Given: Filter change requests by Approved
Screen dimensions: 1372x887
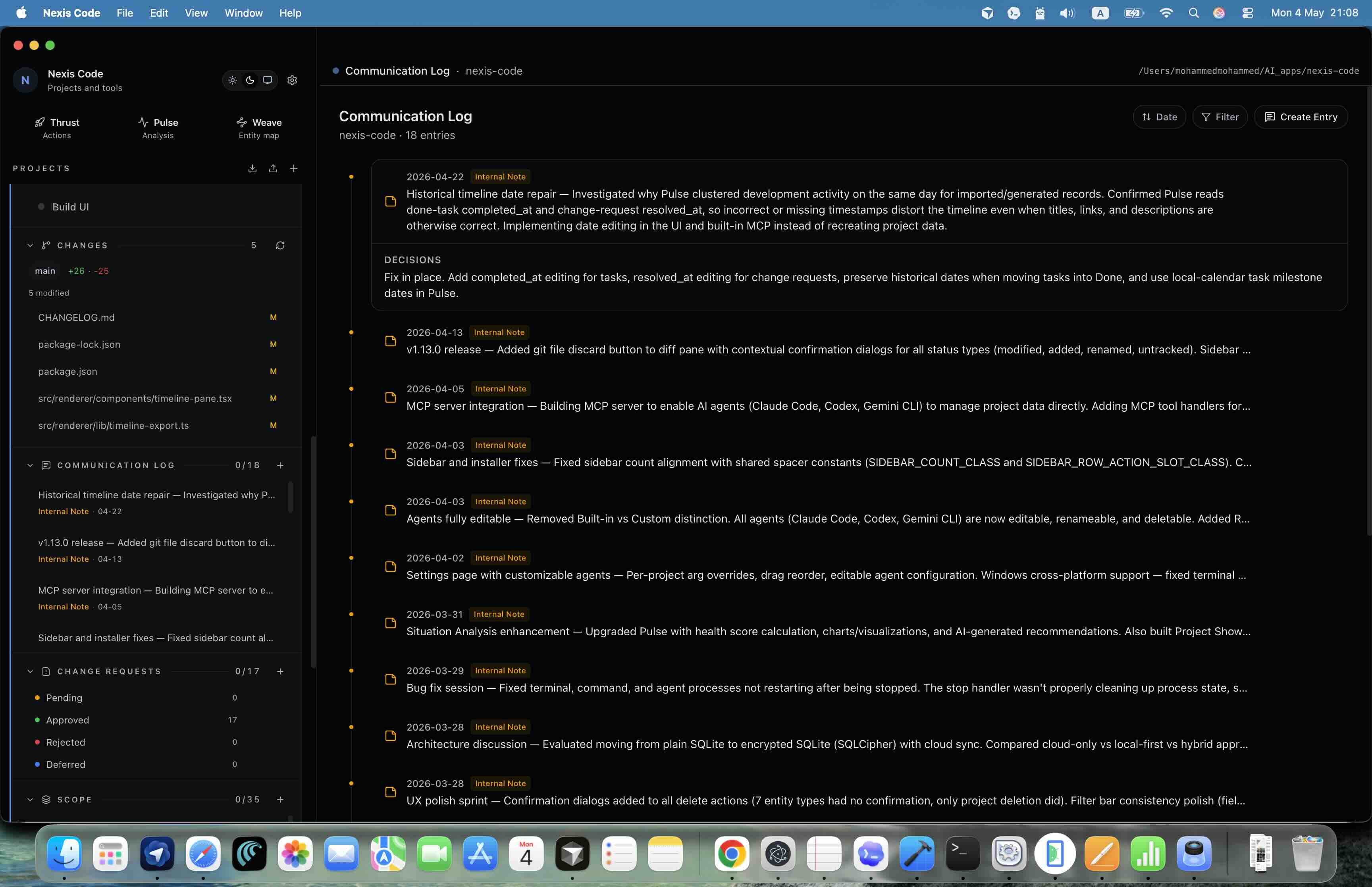Looking at the screenshot, I should pyautogui.click(x=137, y=720).
